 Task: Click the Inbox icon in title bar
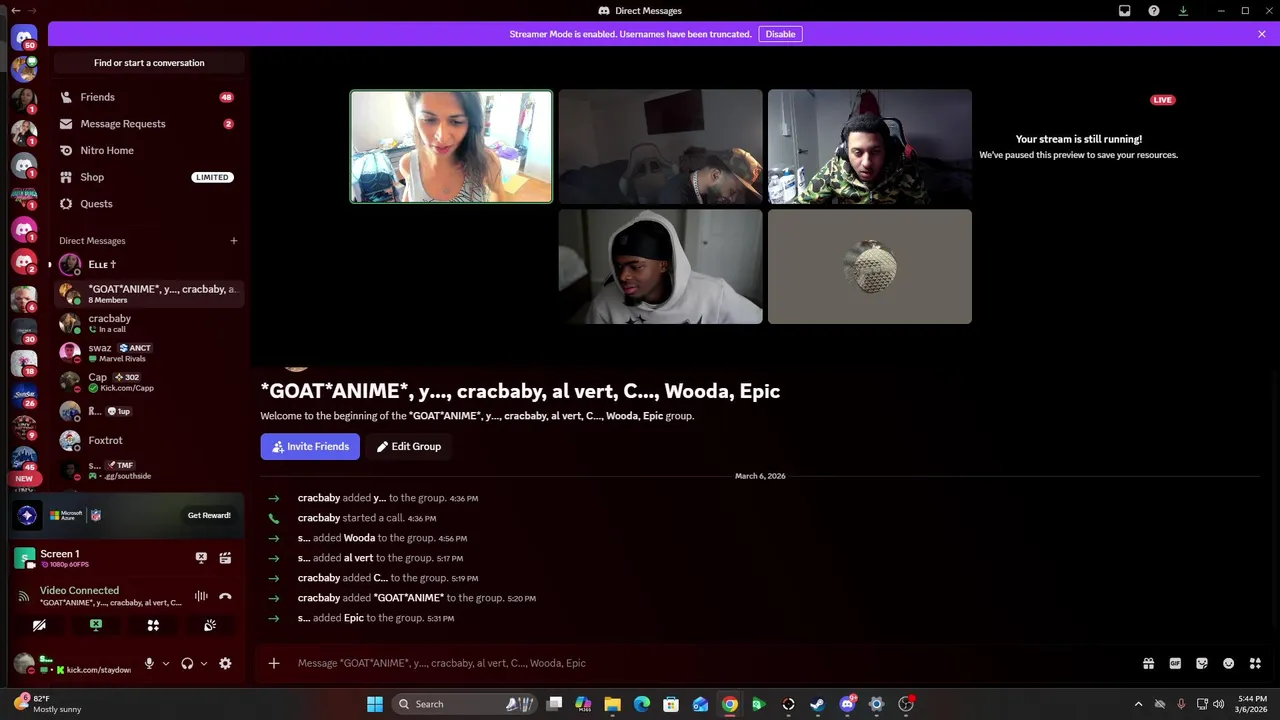(1125, 11)
